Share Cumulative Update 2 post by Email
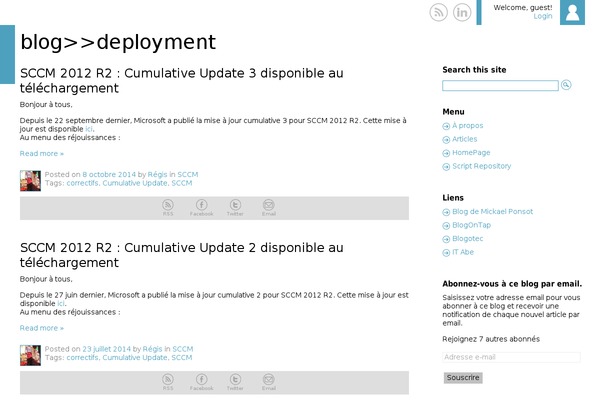The width and height of the screenshot is (600, 400). coord(269,382)
